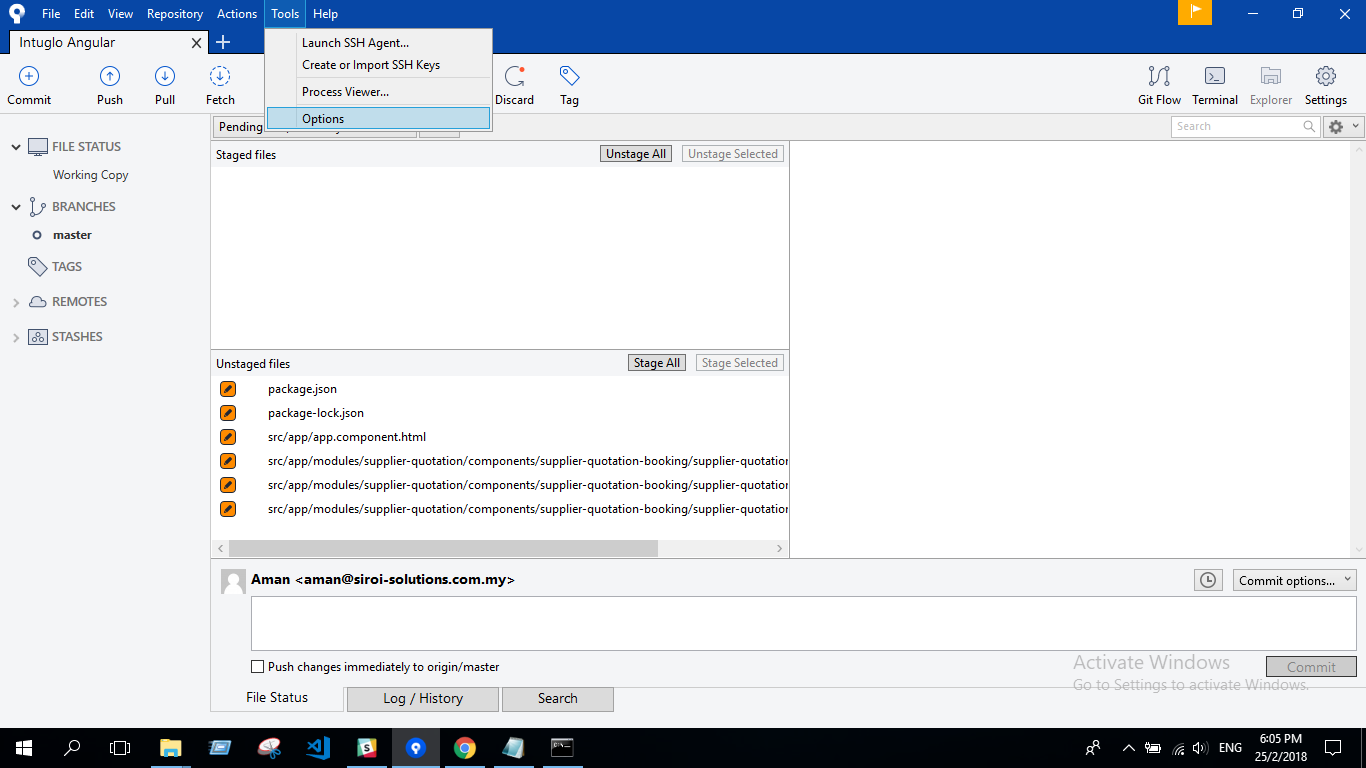Open the gear view options dropdown
Viewport: 1366px width, 768px height.
(x=1342, y=127)
